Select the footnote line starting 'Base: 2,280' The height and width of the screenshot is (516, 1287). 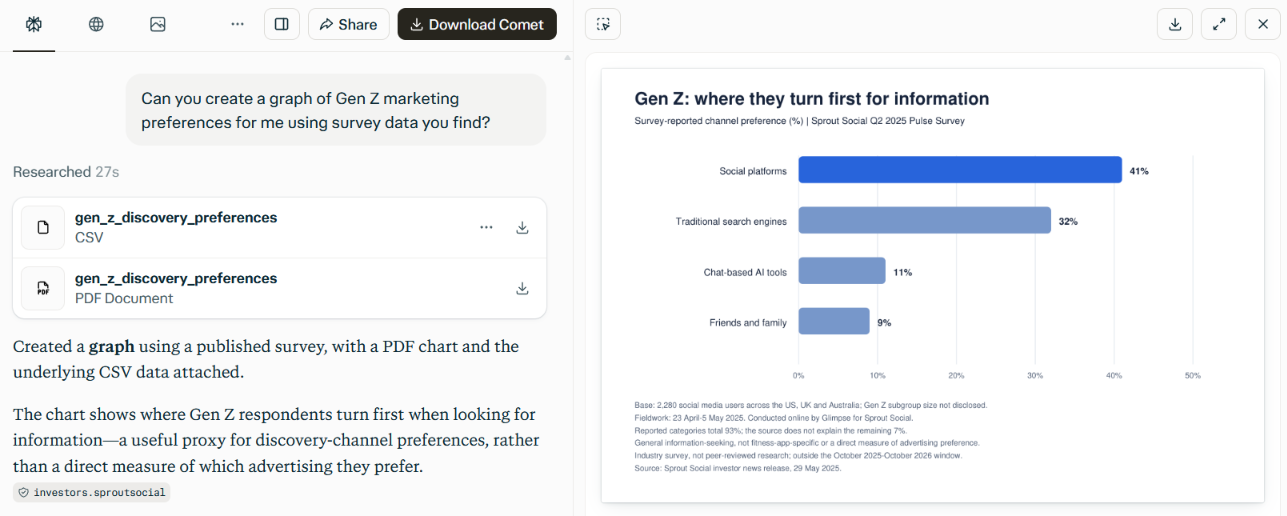tap(811, 405)
